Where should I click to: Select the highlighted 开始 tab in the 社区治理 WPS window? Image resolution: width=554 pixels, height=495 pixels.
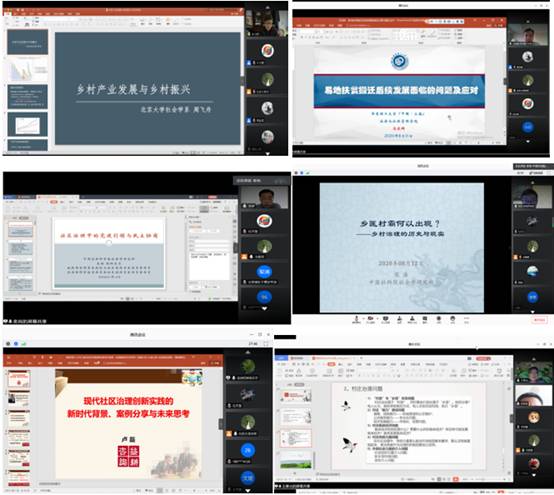click(x=54, y=202)
